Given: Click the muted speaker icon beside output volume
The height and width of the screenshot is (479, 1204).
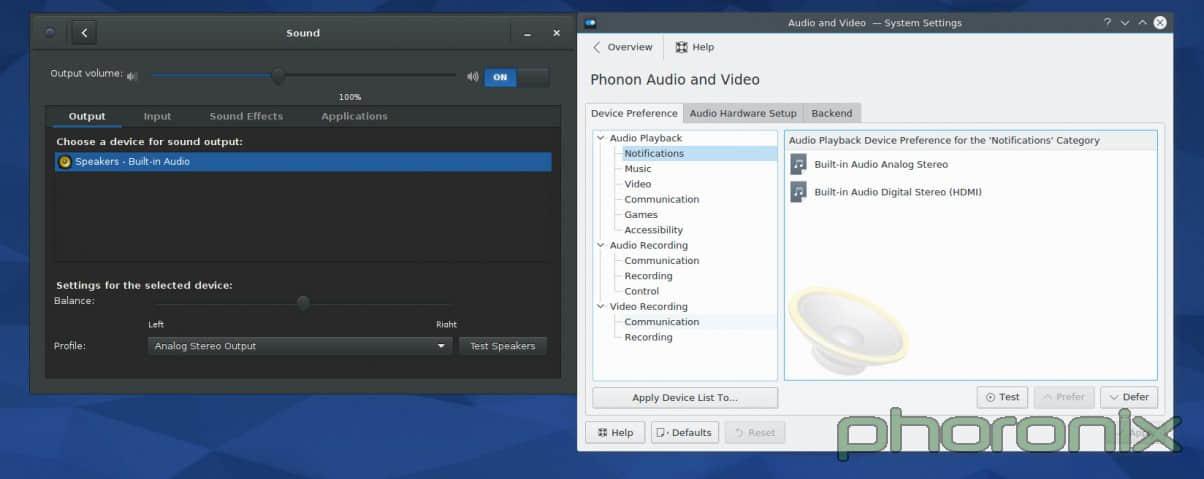Looking at the screenshot, I should coord(132,75).
